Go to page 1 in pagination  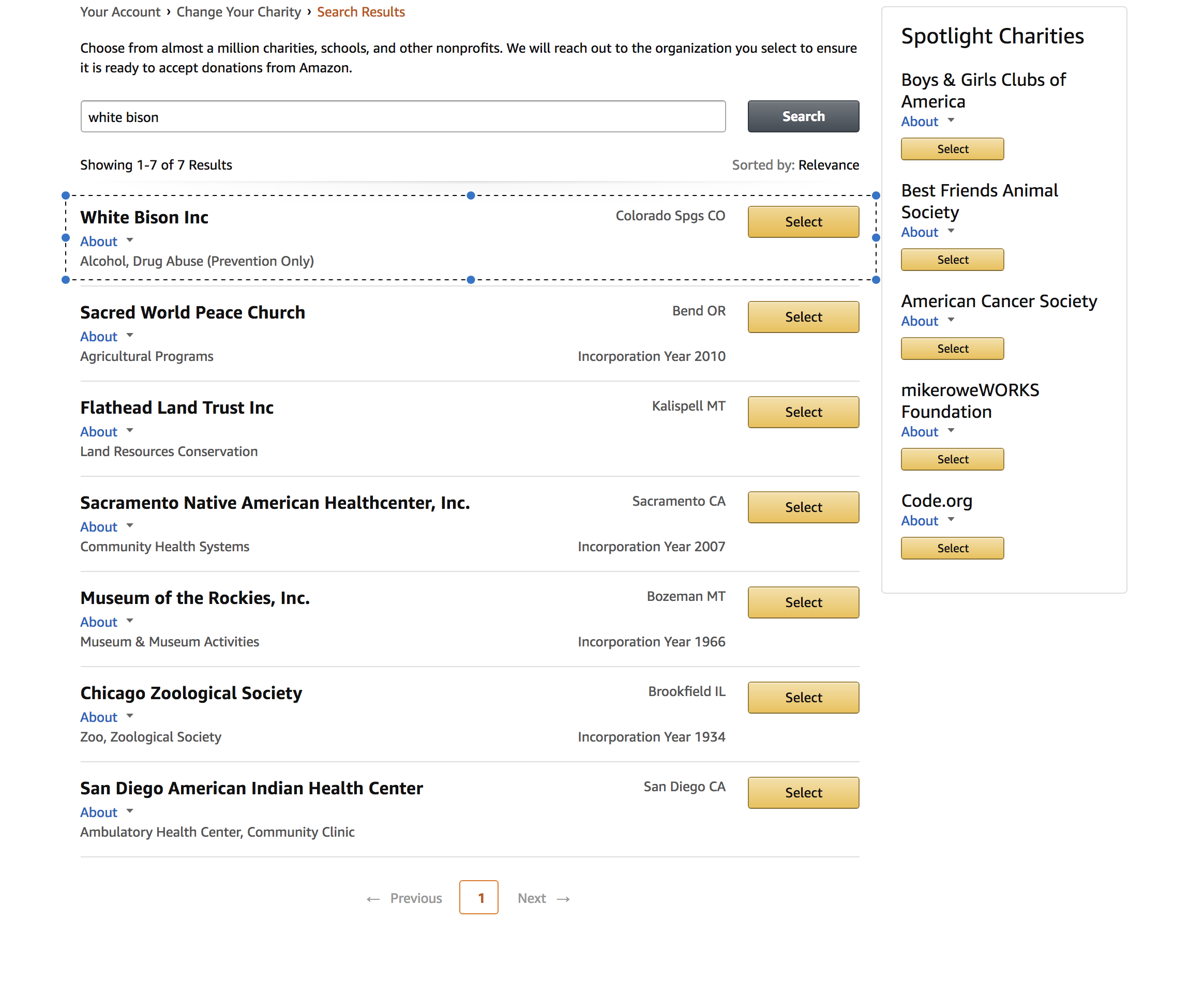point(479,898)
